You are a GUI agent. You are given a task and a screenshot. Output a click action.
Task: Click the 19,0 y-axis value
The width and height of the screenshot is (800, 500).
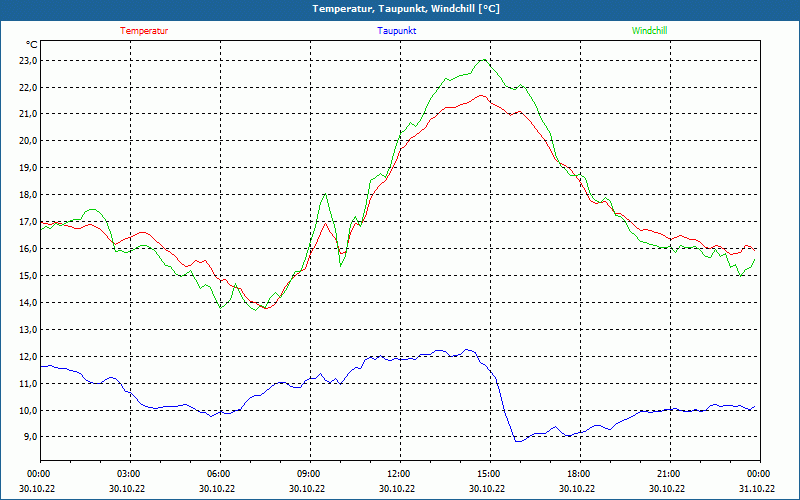pyautogui.click(x=29, y=168)
